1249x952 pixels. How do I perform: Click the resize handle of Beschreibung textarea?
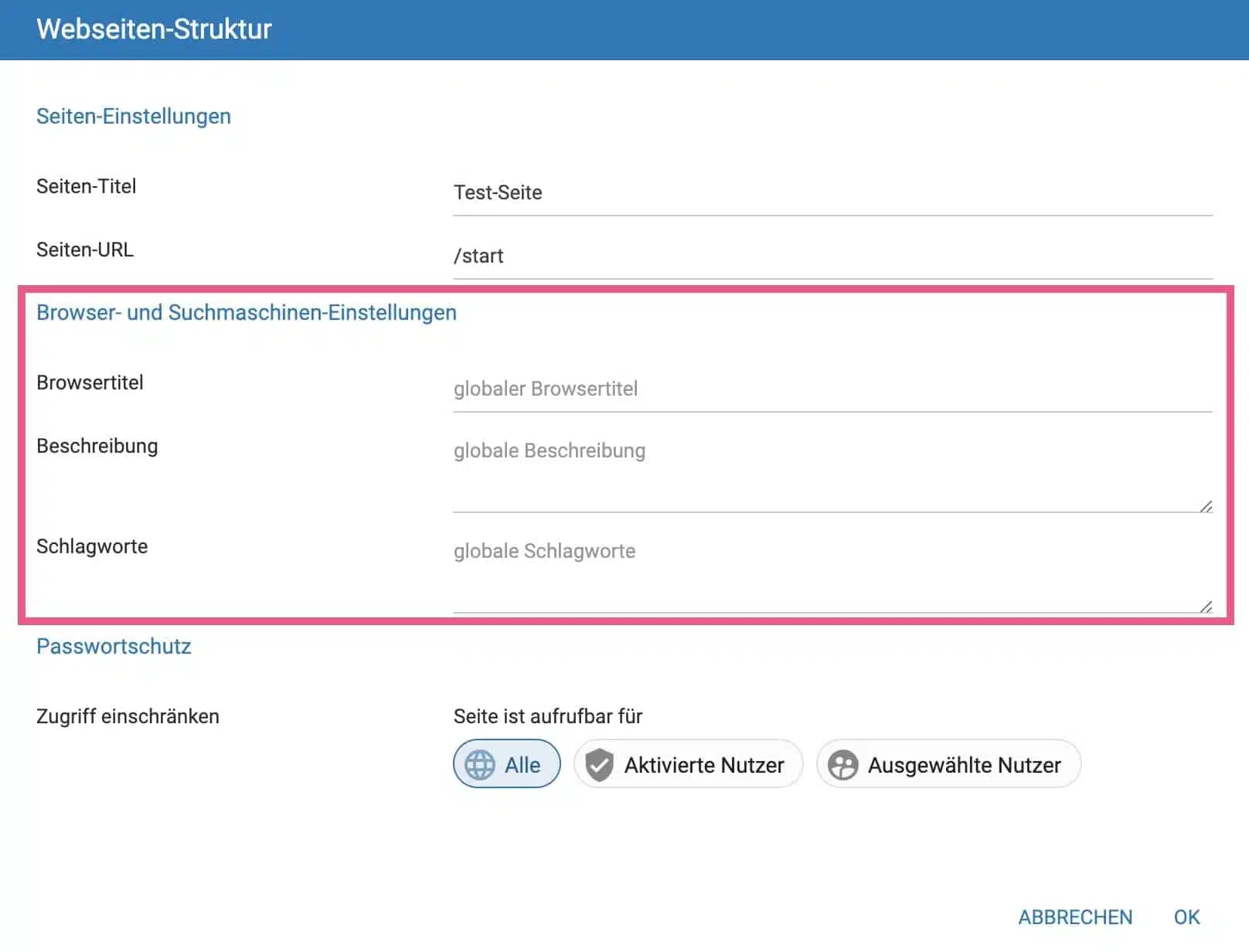[1206, 506]
